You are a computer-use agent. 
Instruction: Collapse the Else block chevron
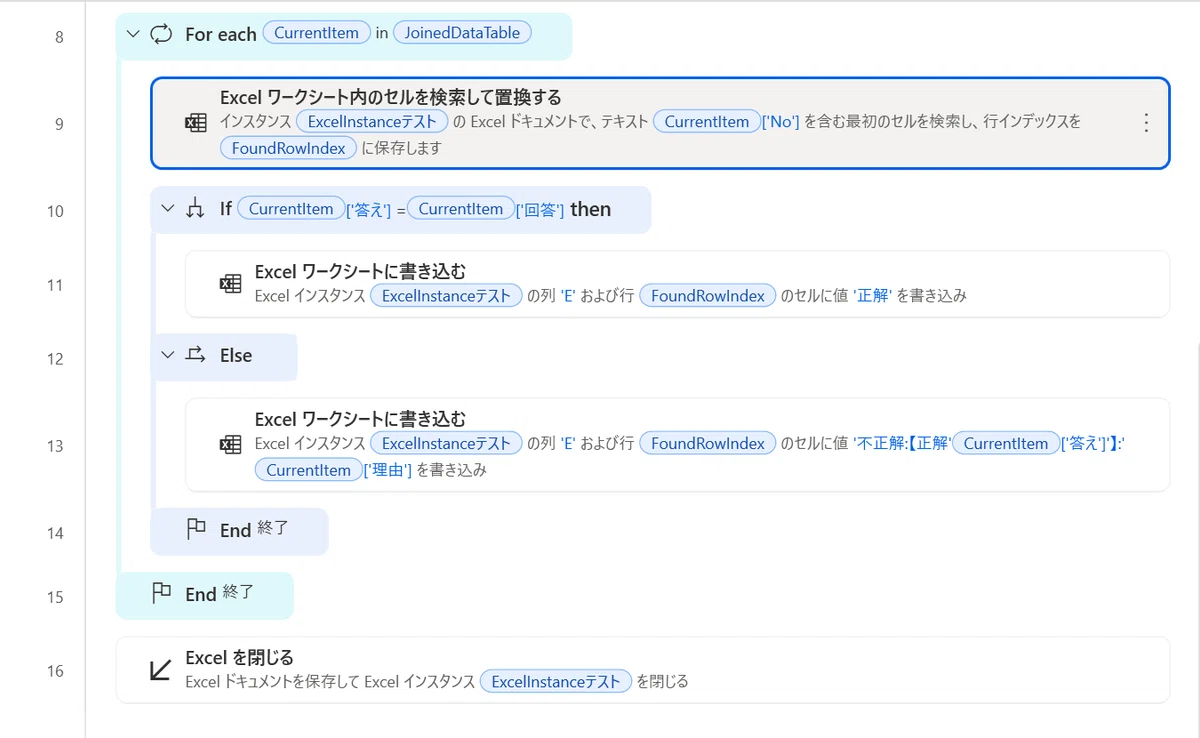coord(168,355)
